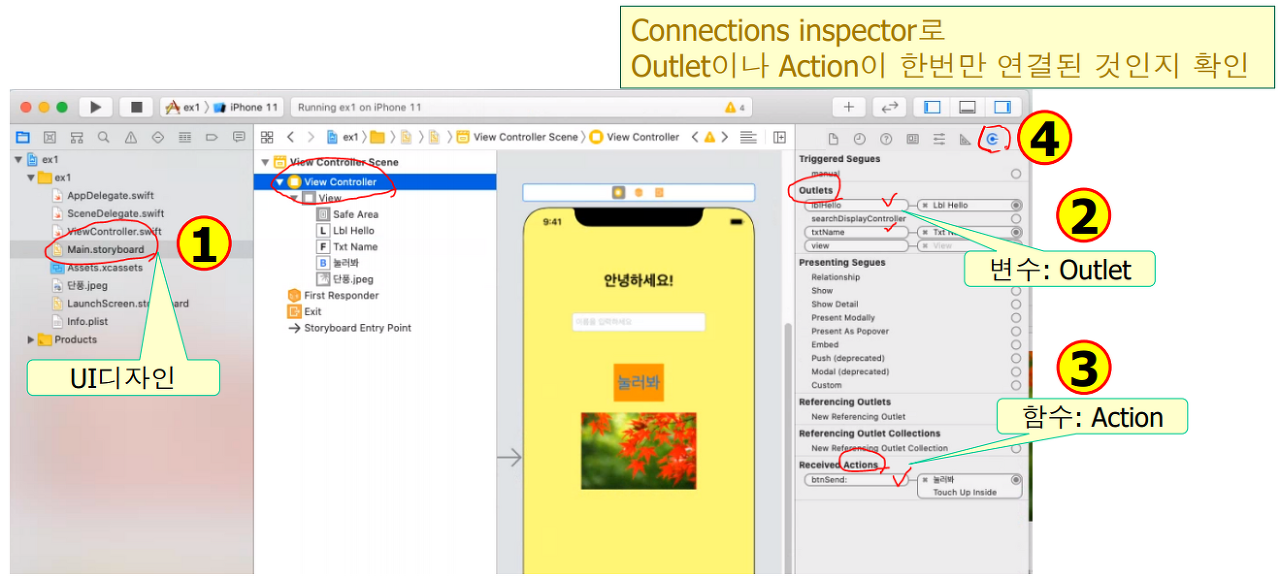Open the Library with plus button
This screenshot has width=1280, height=579.
(848, 107)
